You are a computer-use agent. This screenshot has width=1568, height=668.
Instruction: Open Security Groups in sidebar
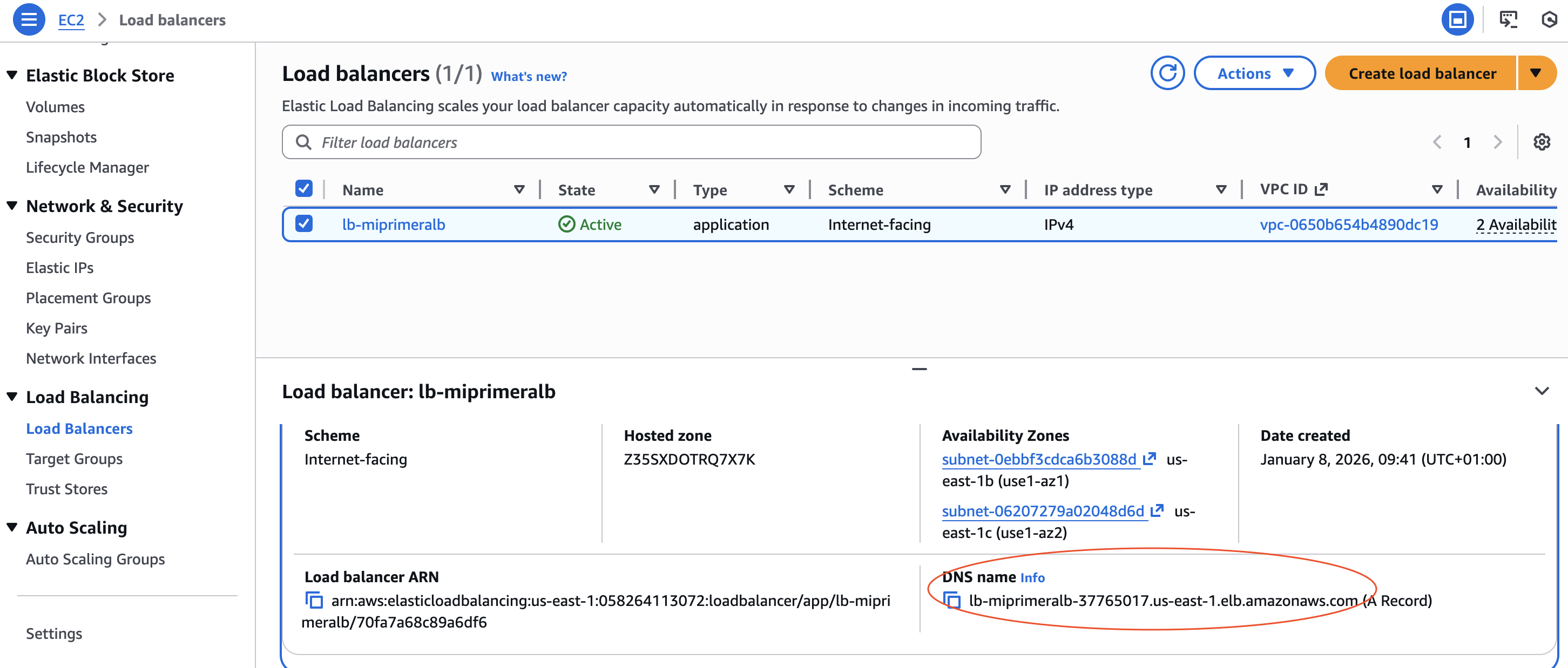pos(80,237)
